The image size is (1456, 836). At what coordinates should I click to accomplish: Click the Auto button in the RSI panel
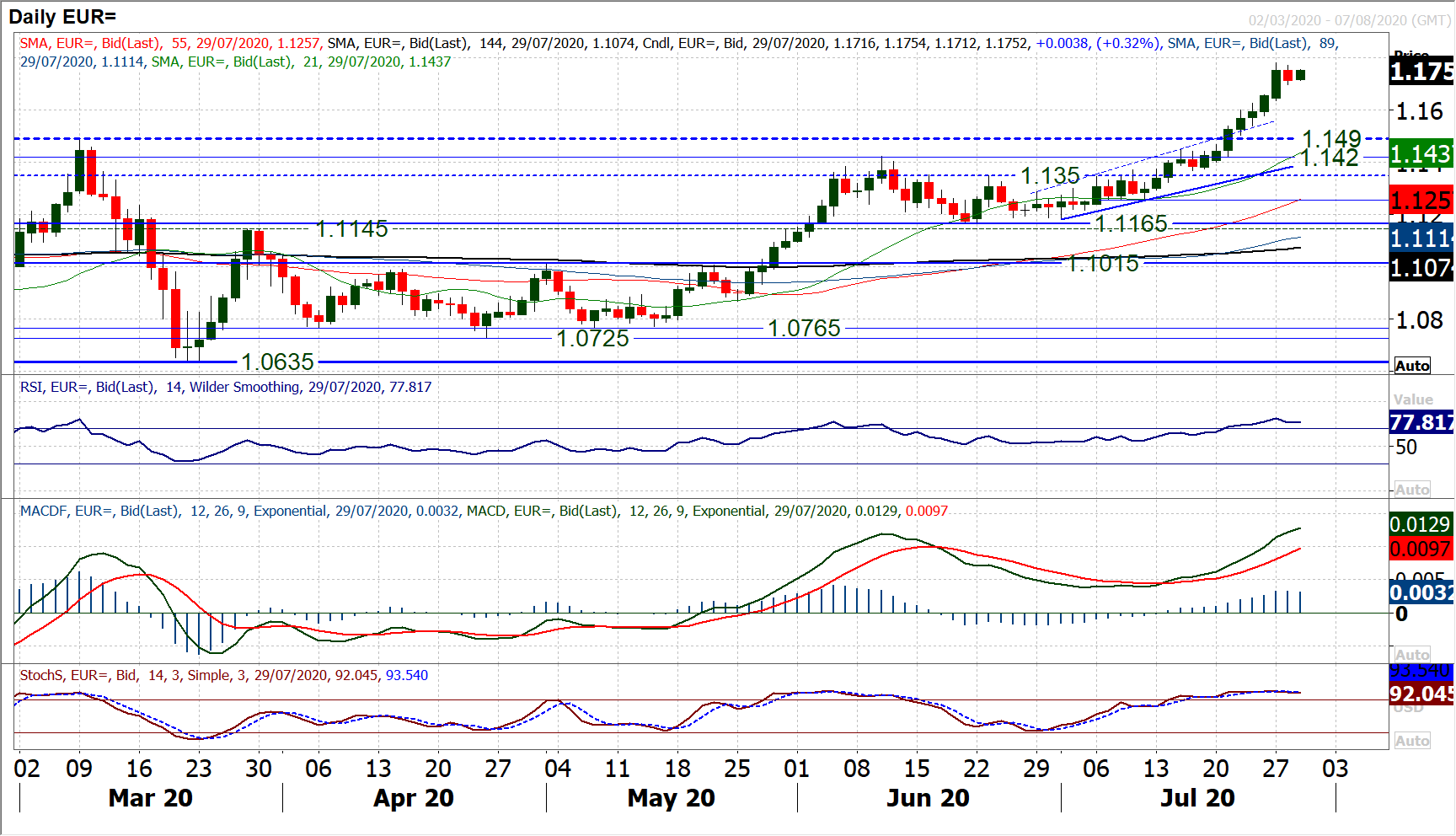click(x=1412, y=489)
